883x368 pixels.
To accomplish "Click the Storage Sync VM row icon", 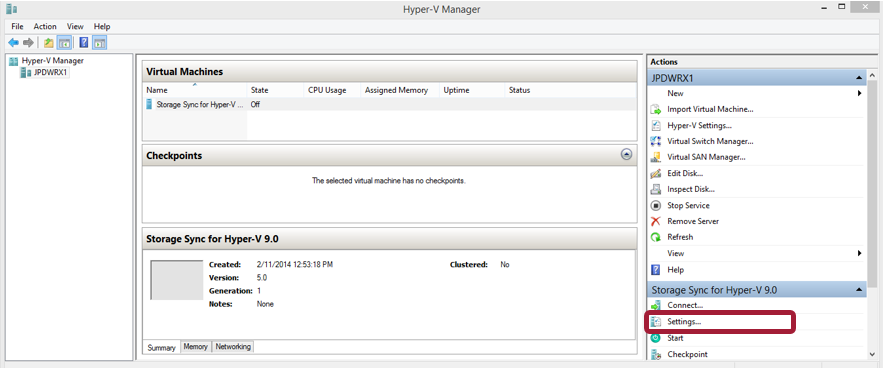I will click(x=149, y=104).
